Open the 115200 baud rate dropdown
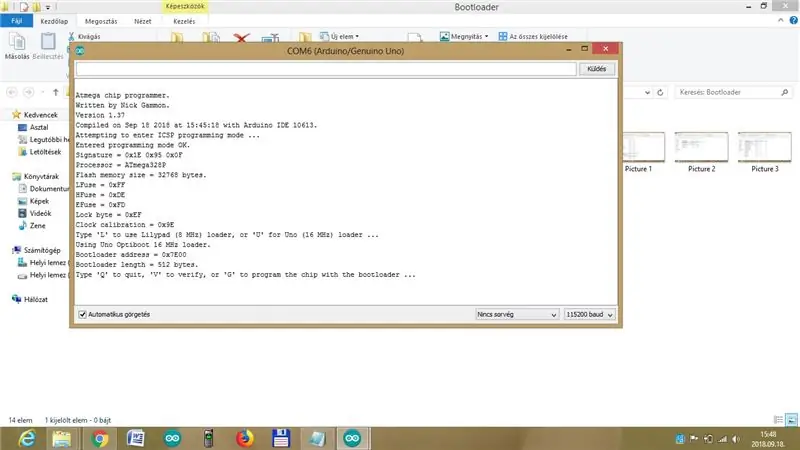Image resolution: width=800 pixels, height=450 pixels. pyautogui.click(x=589, y=314)
